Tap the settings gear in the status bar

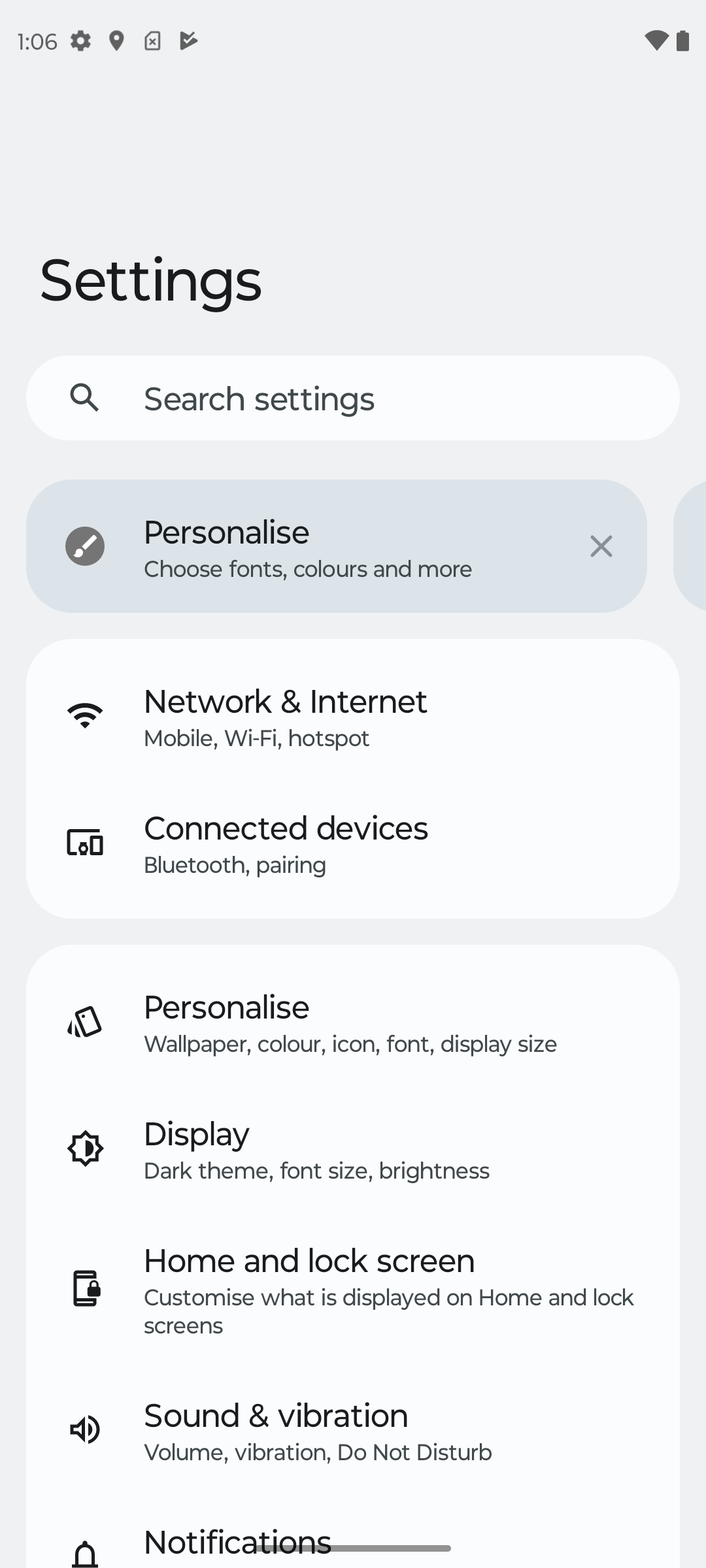(80, 41)
